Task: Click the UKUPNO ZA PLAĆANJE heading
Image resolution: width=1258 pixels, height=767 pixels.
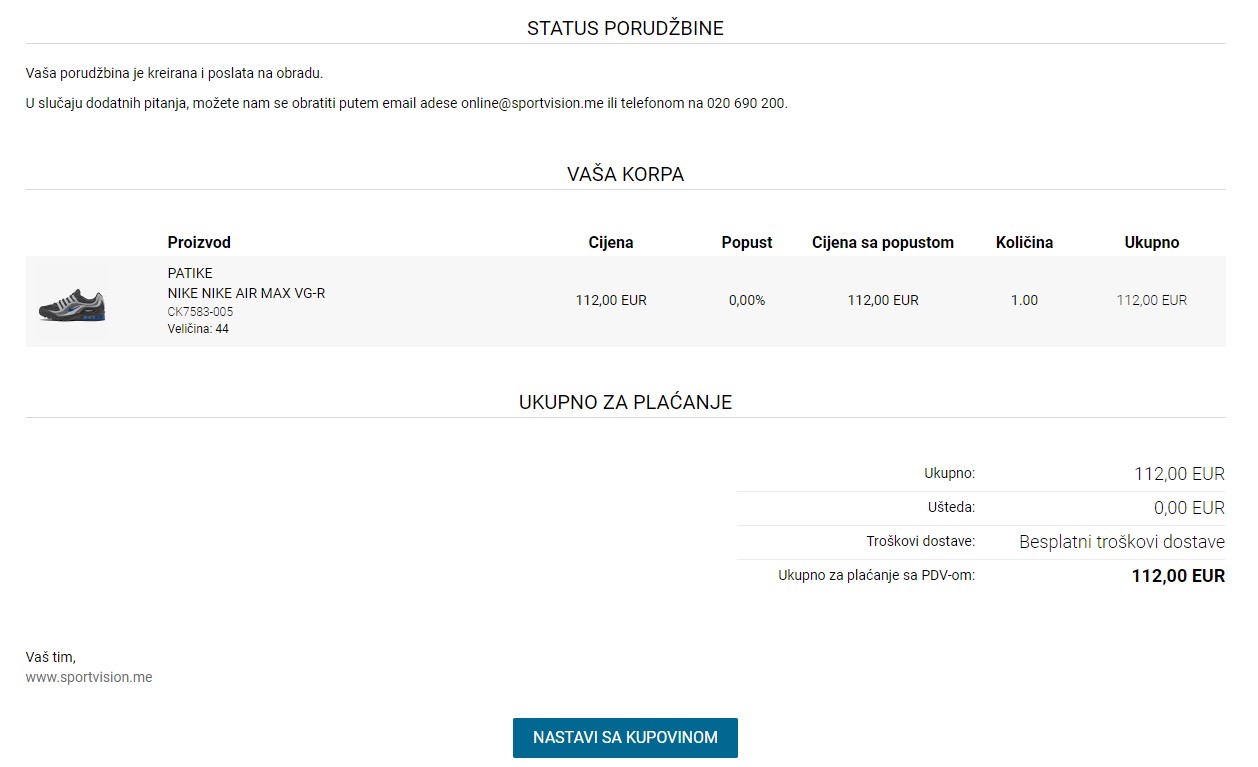Action: (625, 402)
